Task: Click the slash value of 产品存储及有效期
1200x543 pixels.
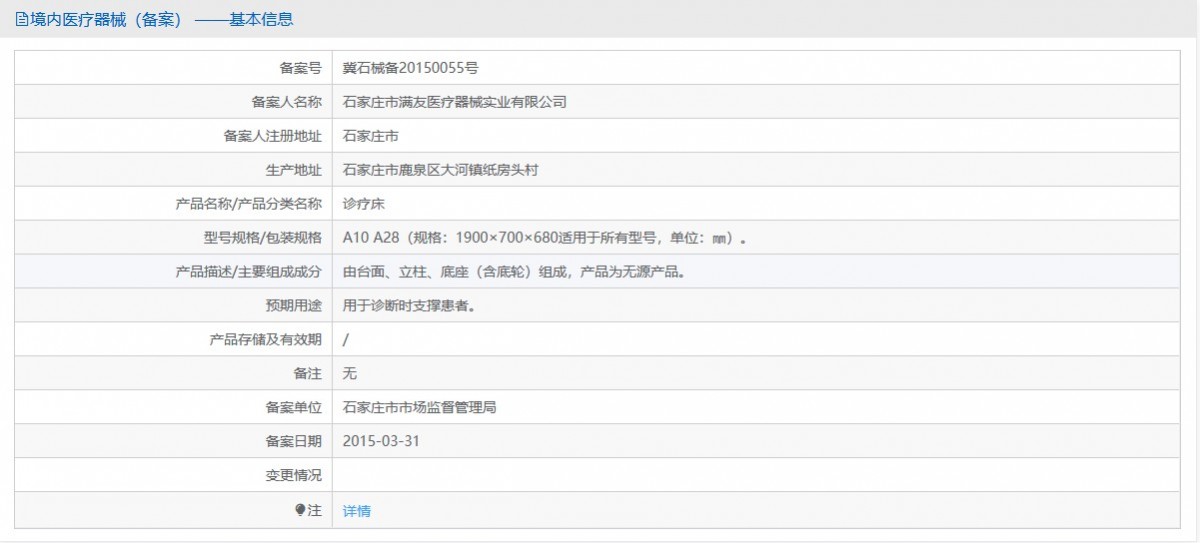Action: [346, 340]
